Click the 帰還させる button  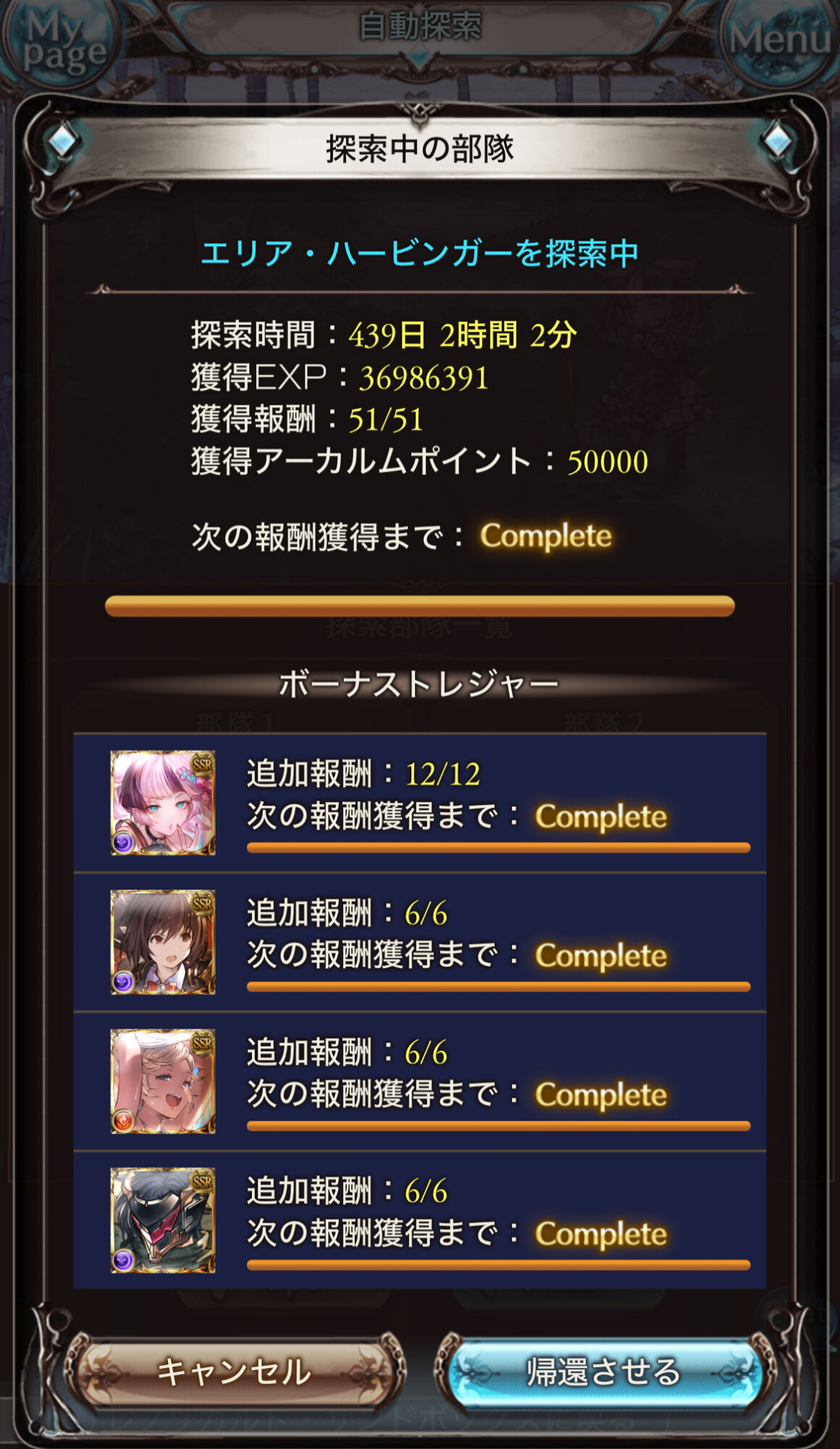[x=603, y=1371]
